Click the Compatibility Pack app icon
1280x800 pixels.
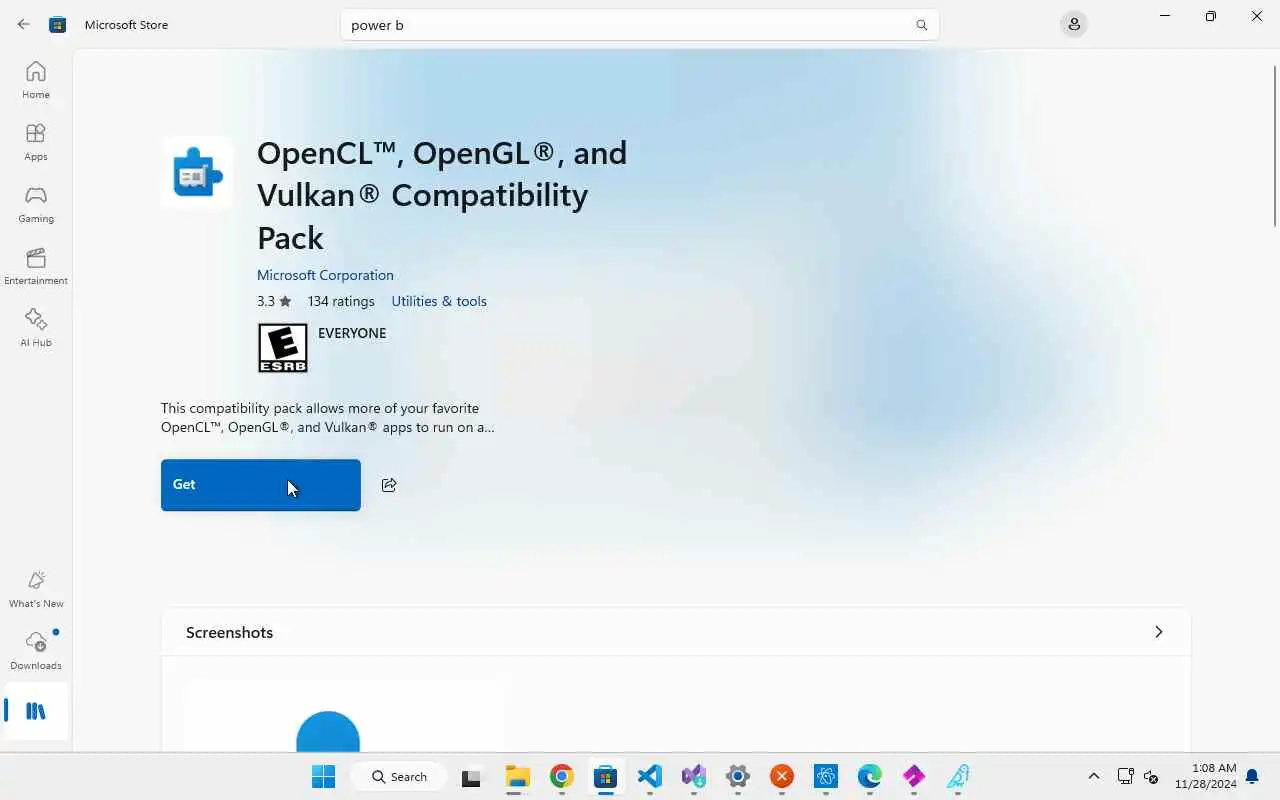(197, 173)
